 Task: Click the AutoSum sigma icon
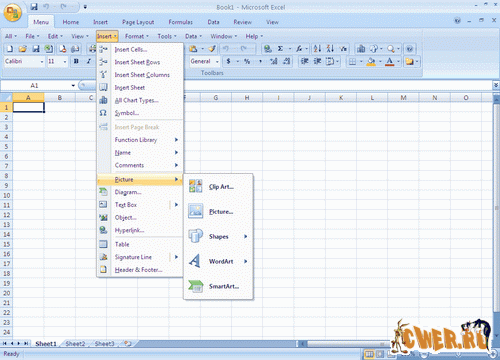pos(280,49)
